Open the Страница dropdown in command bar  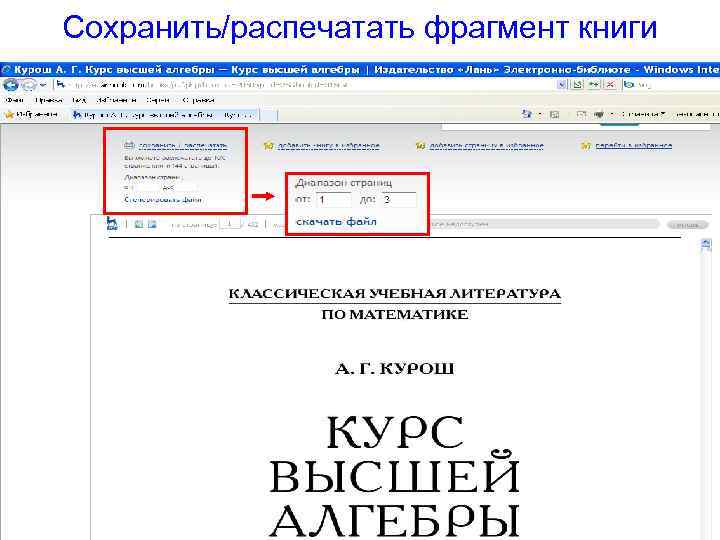pyautogui.click(x=643, y=114)
